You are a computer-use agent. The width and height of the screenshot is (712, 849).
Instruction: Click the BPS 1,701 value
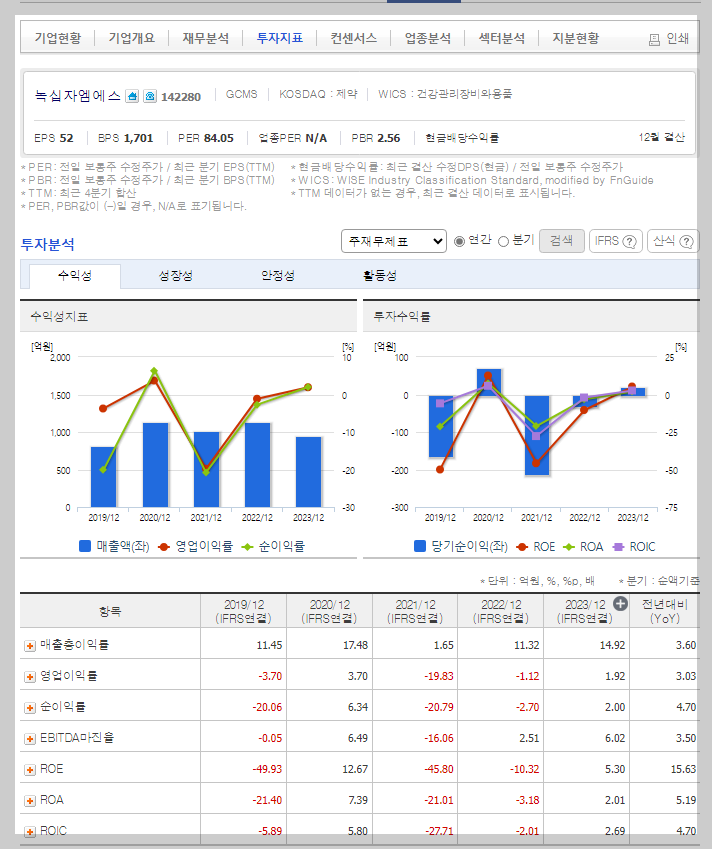[138, 138]
